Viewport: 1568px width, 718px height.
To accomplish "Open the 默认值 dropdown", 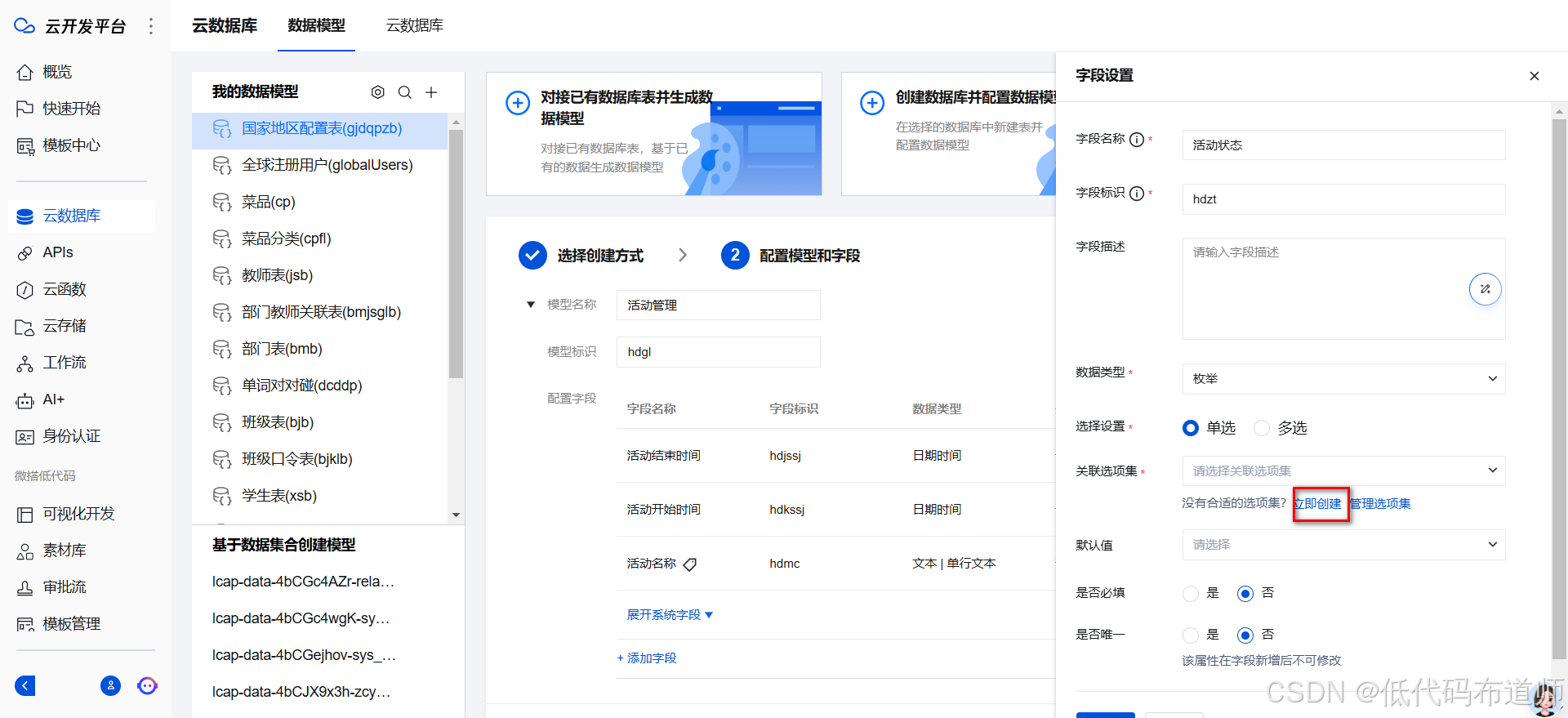I will pos(1343,545).
